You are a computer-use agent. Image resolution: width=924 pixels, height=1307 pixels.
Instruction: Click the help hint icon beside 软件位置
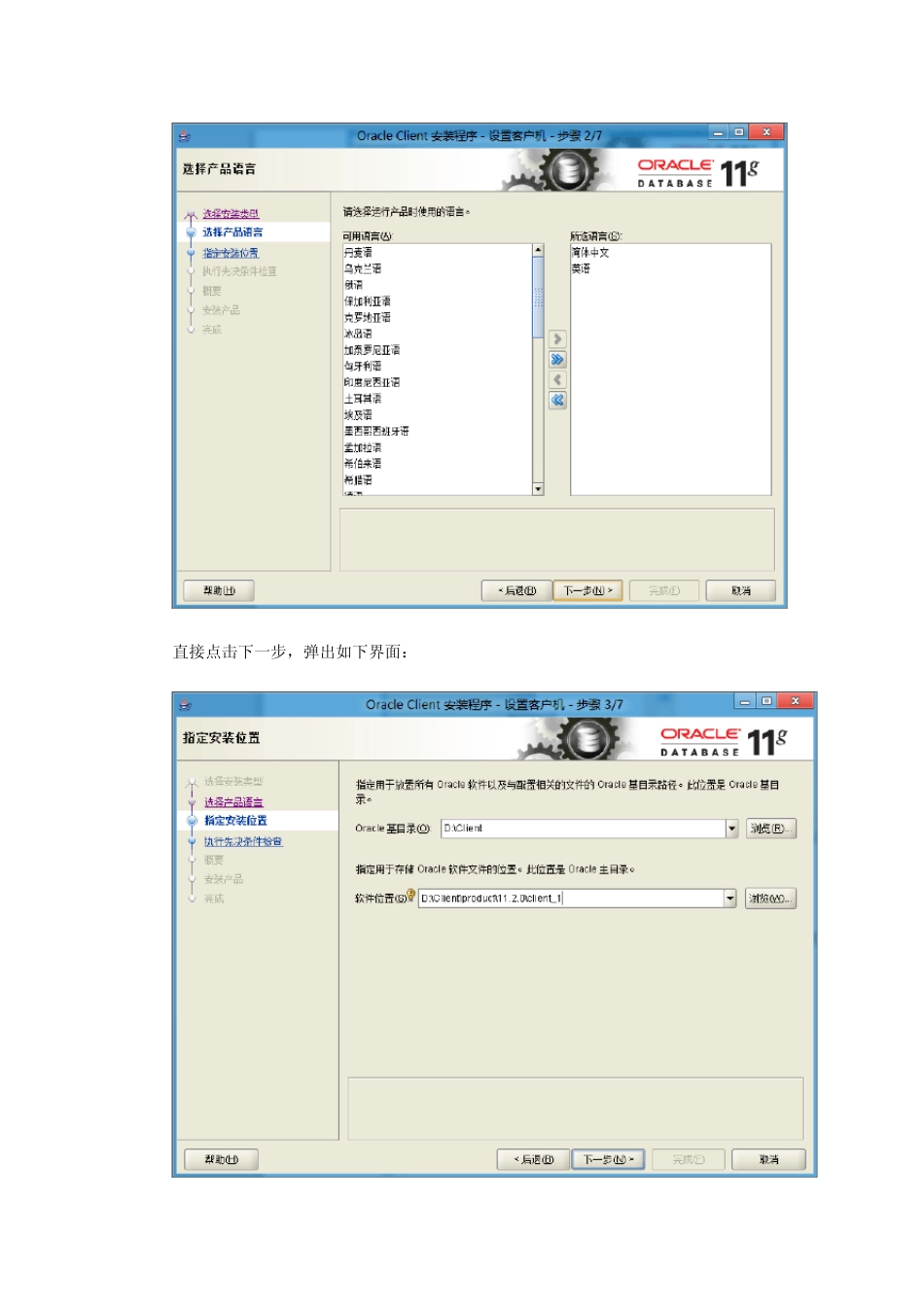(411, 896)
